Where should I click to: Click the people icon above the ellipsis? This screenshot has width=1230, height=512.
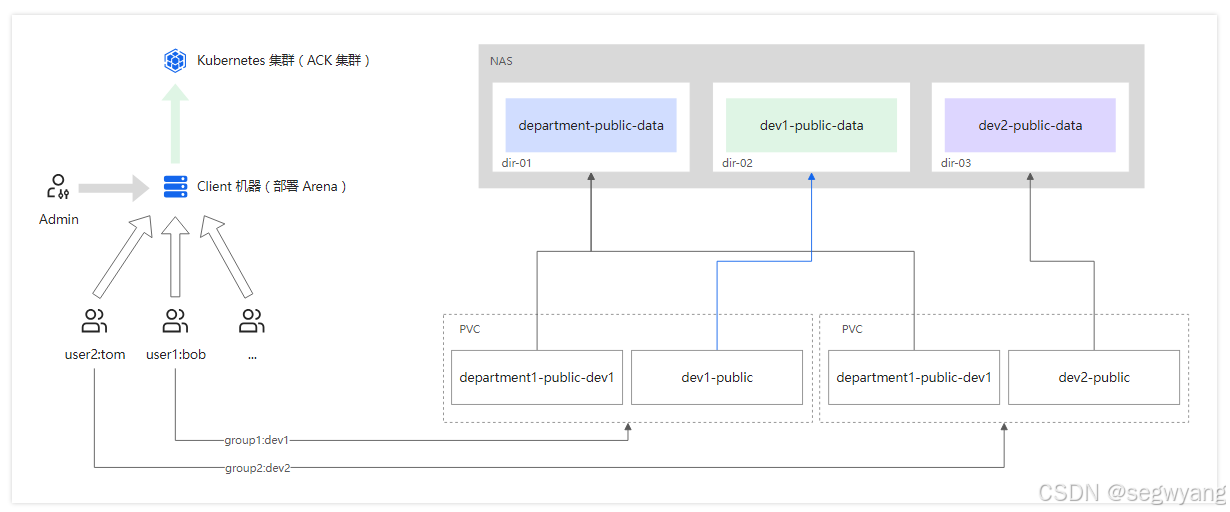(x=252, y=321)
